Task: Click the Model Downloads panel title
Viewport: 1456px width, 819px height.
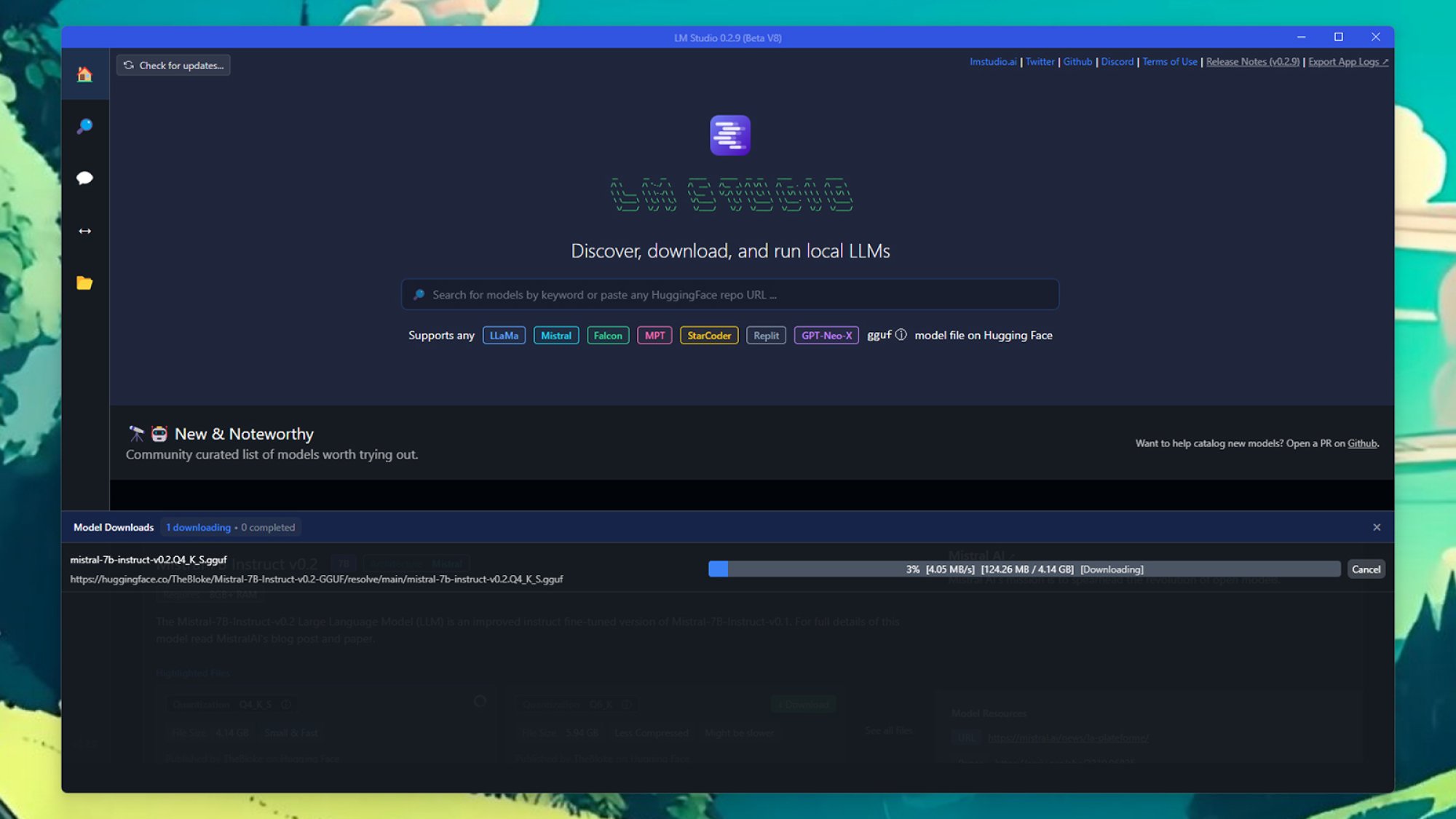Action: [114, 528]
